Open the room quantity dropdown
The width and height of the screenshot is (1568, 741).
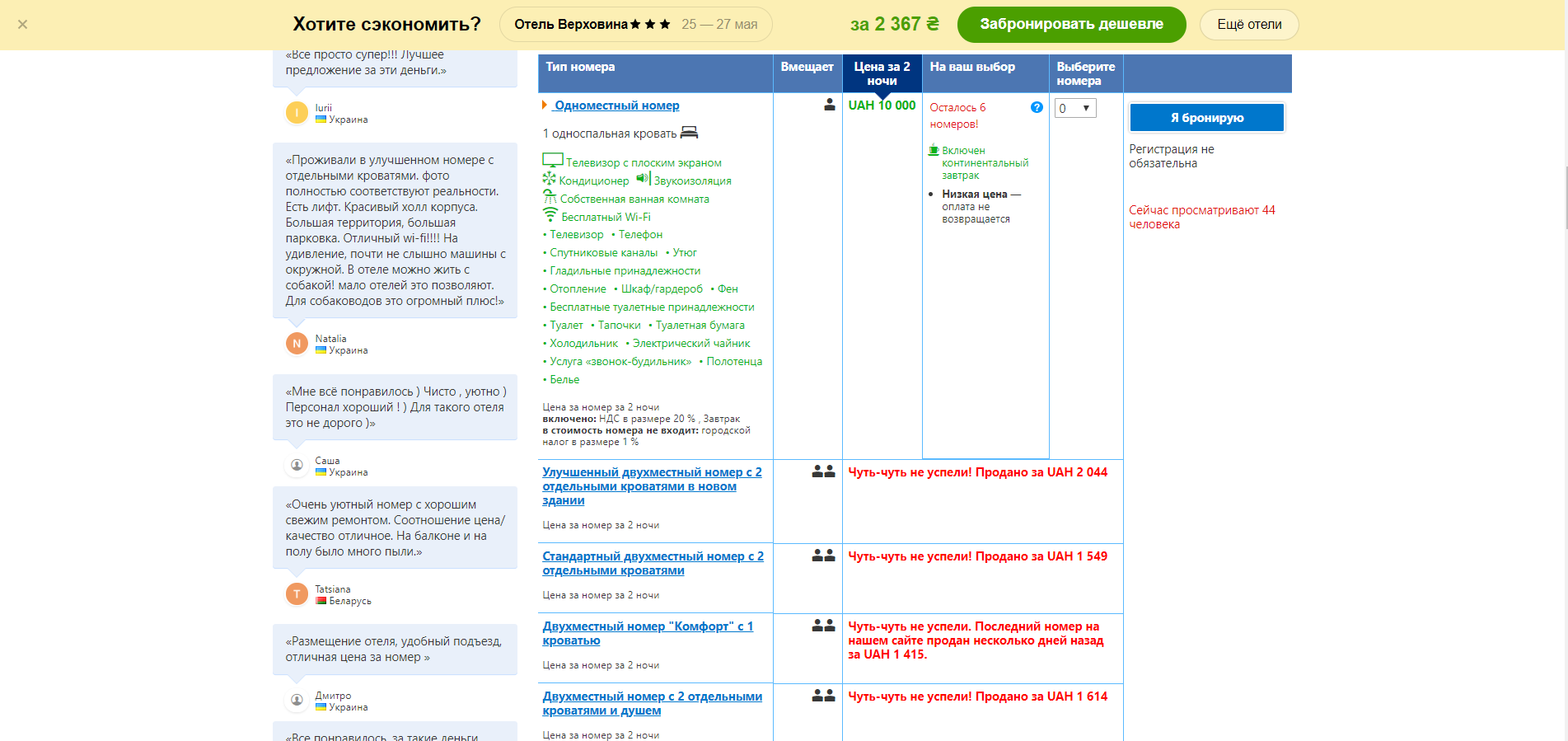[x=1075, y=108]
